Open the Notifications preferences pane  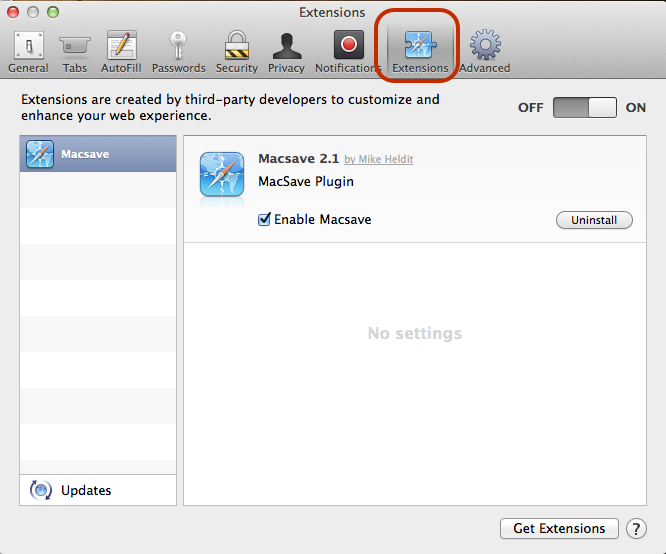348,52
